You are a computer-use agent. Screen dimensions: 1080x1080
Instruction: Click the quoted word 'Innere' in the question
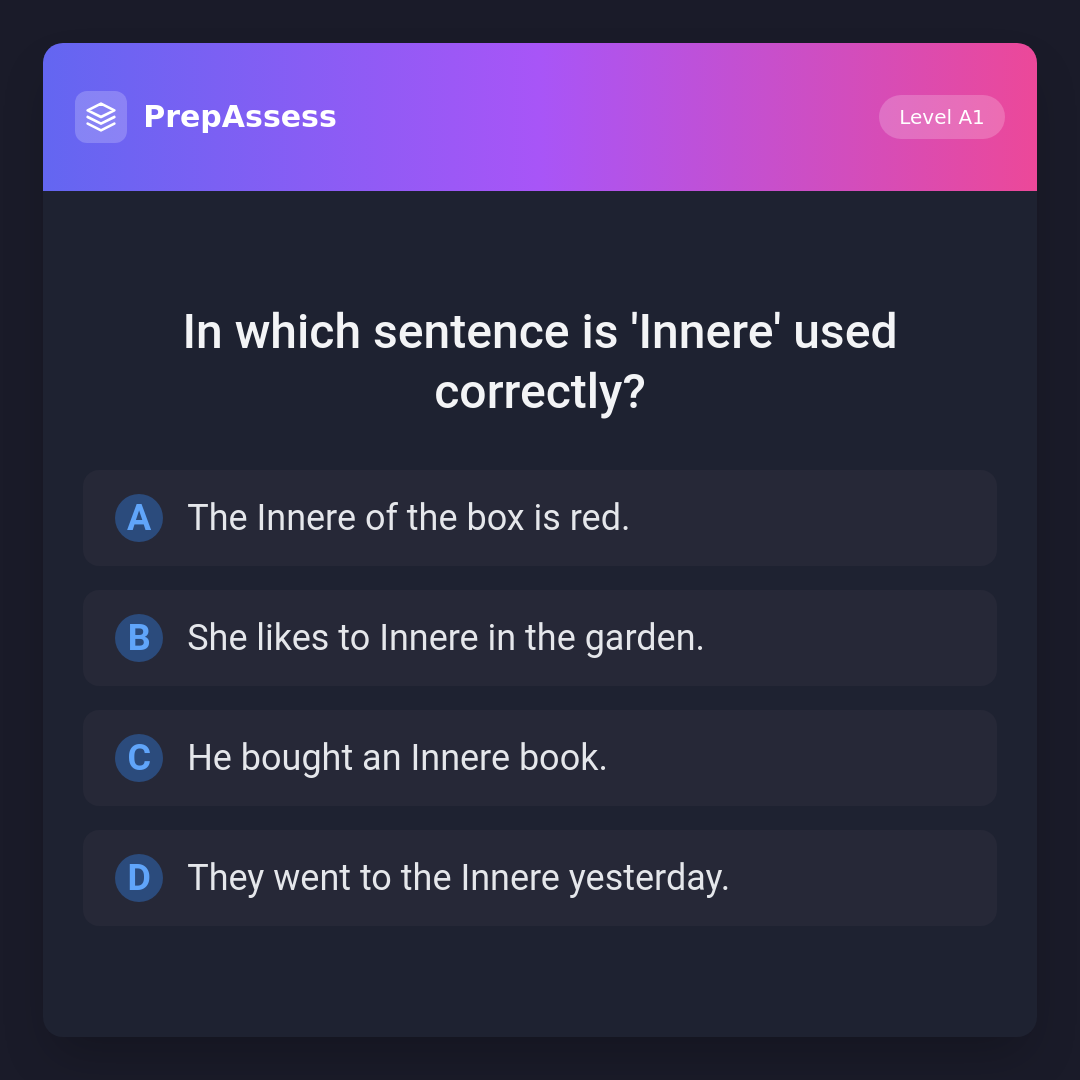click(706, 332)
